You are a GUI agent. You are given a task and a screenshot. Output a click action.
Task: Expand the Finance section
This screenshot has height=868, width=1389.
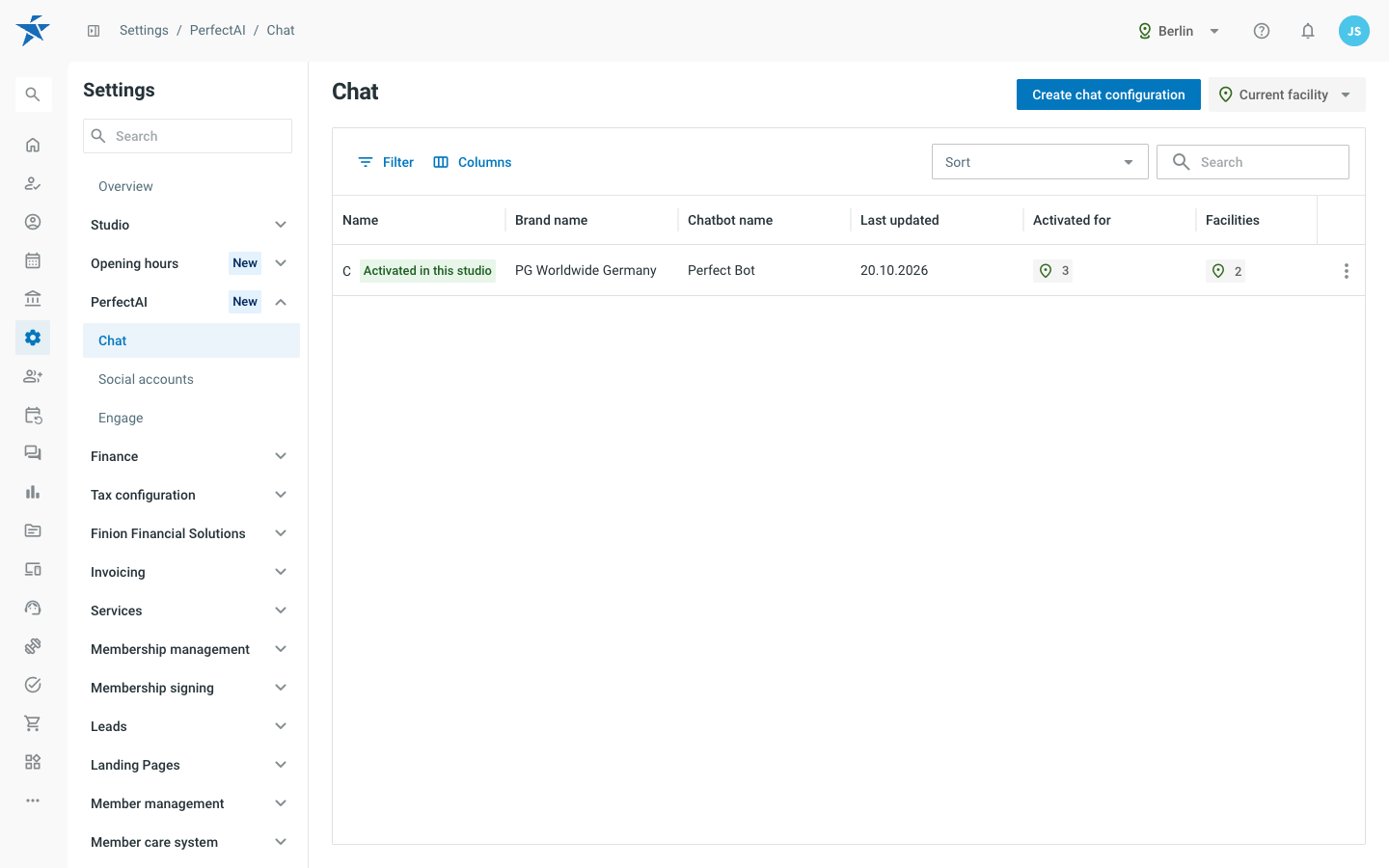(191, 456)
